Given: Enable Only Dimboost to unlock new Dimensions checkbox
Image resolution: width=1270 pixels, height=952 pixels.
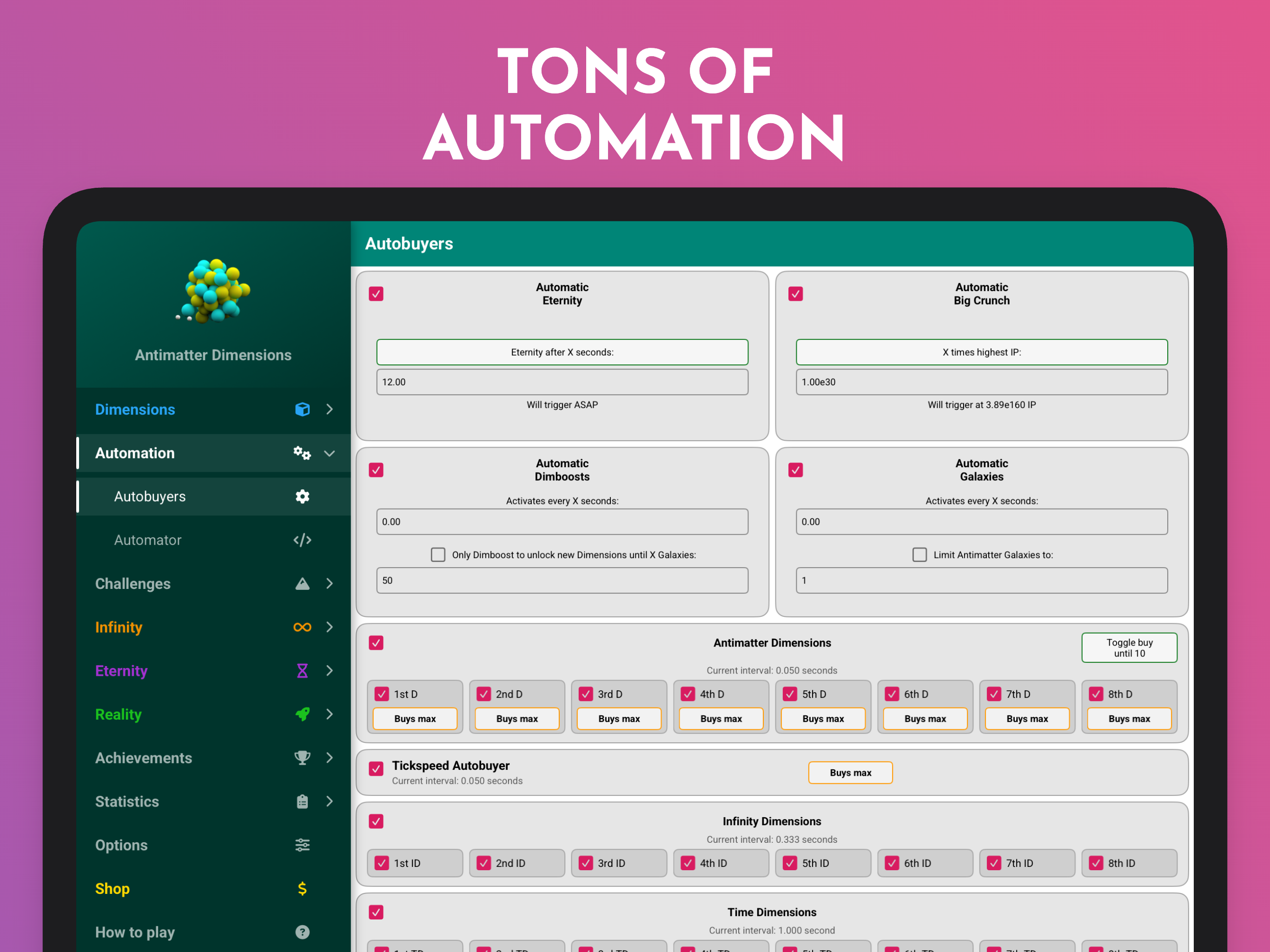Looking at the screenshot, I should [x=438, y=555].
